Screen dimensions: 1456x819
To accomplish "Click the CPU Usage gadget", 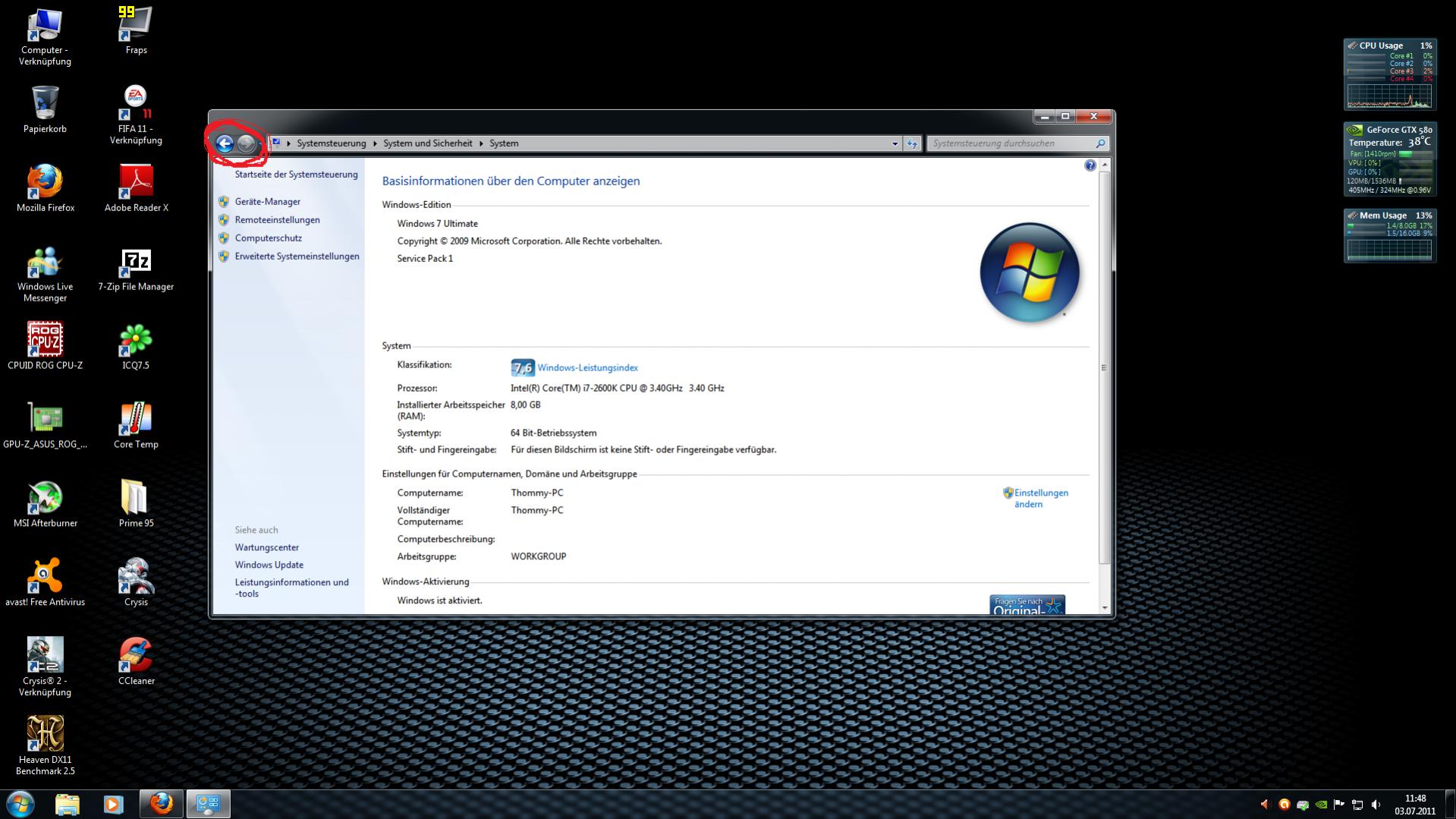I will click(1389, 74).
